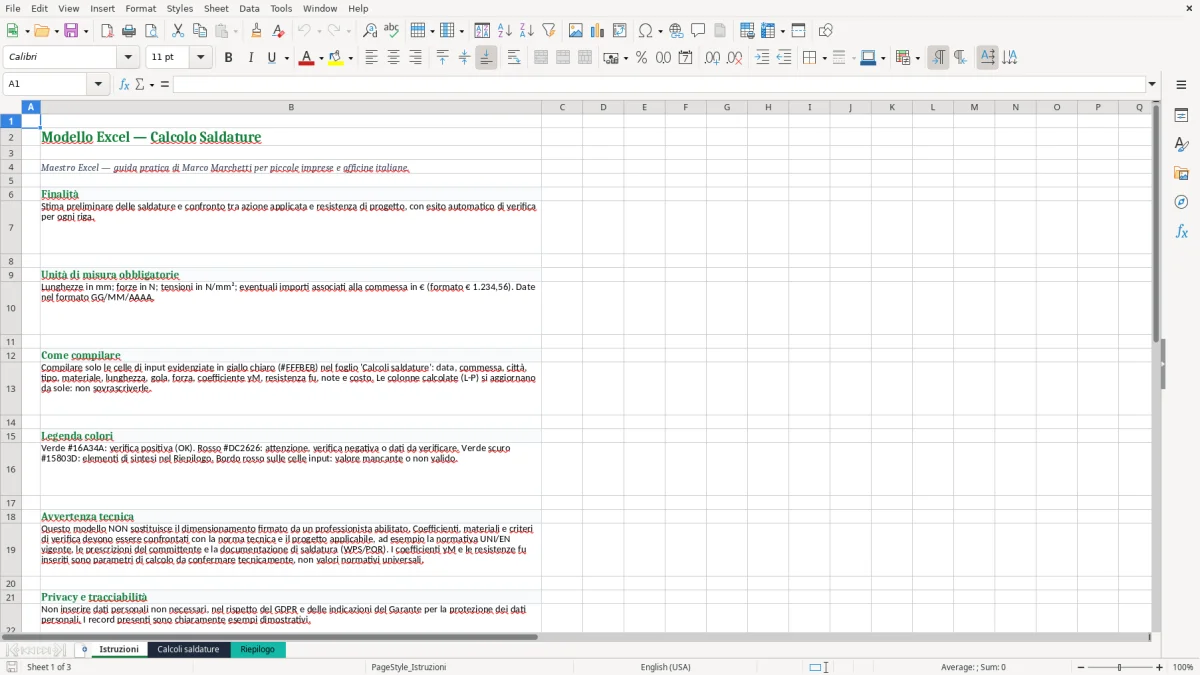The height and width of the screenshot is (675, 1200).
Task: Open Conditional Formatting dropdown arrow
Action: tap(917, 58)
